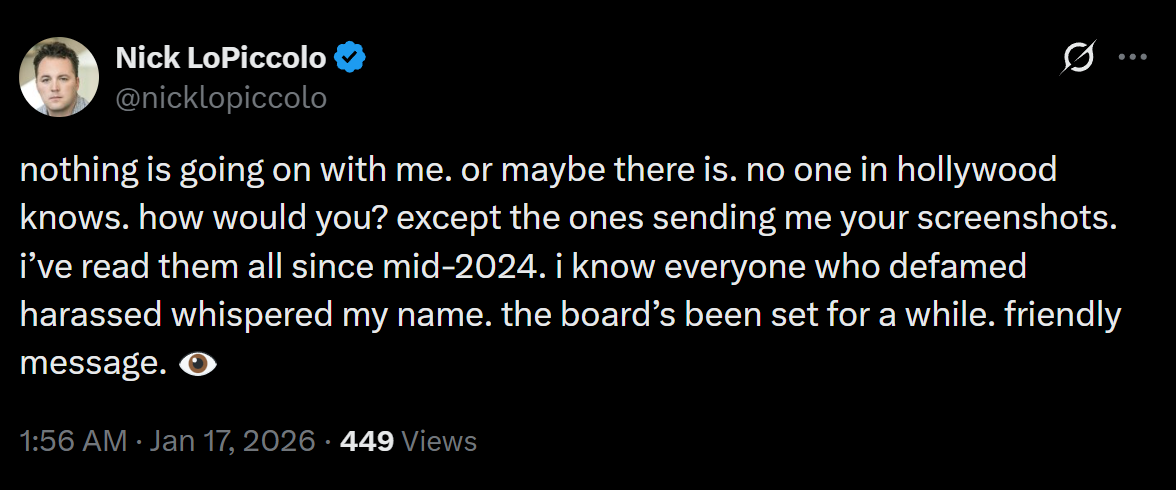Open the three-dot More options menu

[1132, 57]
